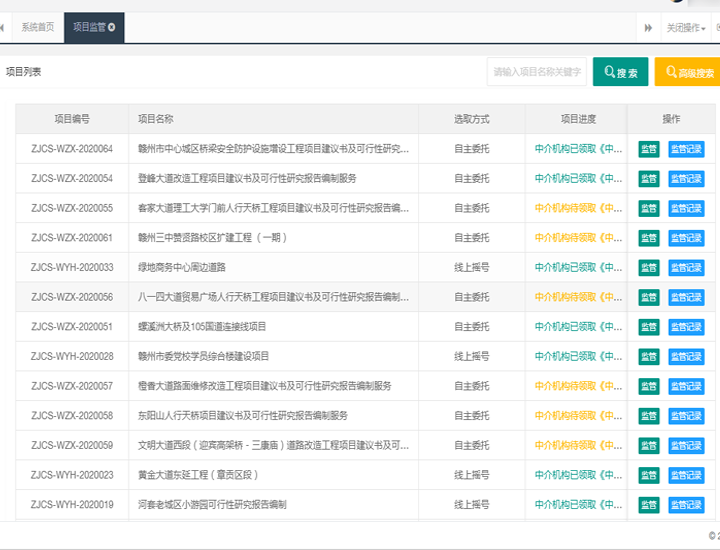Open 监管记录 for ZJCS-WZX-2020064

pyautogui.click(x=686, y=149)
